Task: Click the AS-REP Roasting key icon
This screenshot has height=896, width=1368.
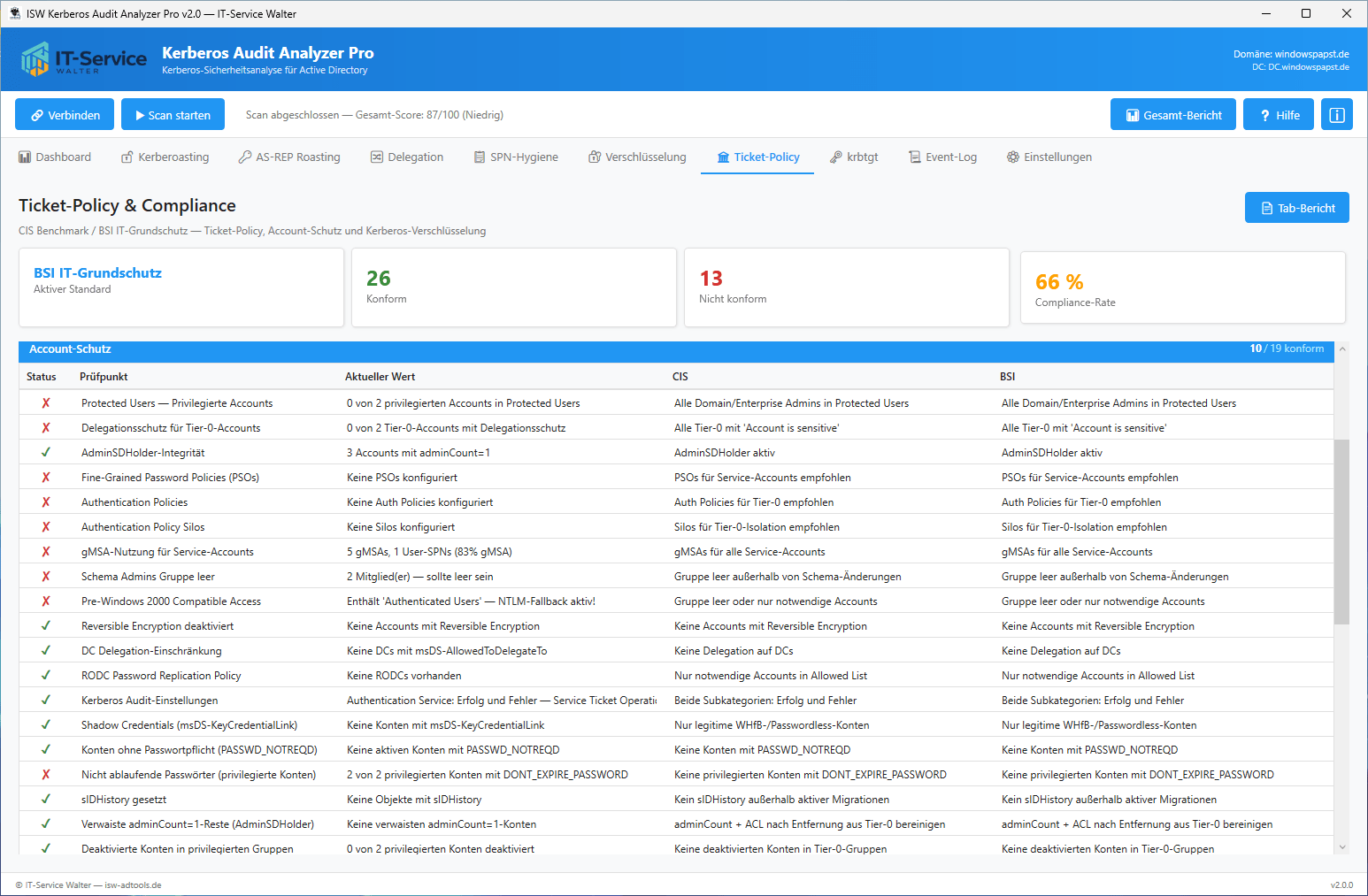Action: pos(245,157)
